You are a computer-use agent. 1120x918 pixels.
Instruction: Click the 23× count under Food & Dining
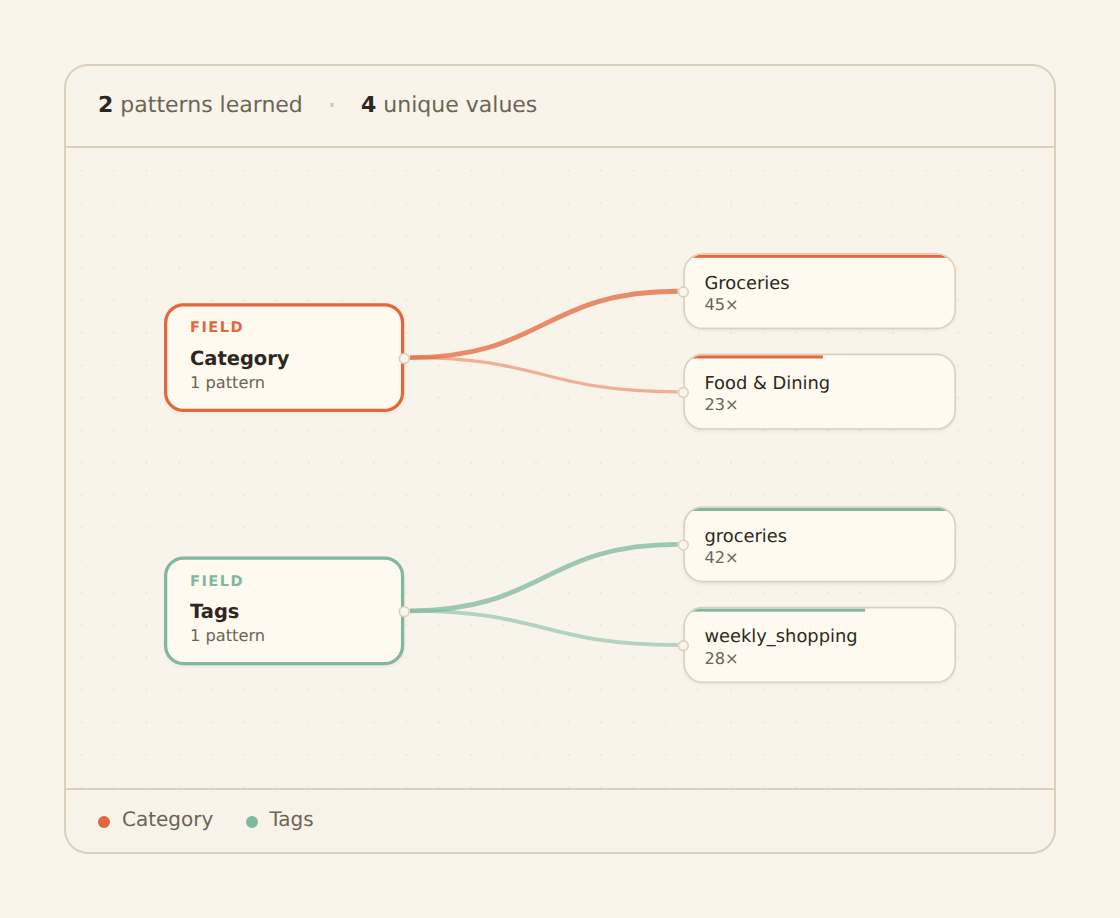[721, 404]
